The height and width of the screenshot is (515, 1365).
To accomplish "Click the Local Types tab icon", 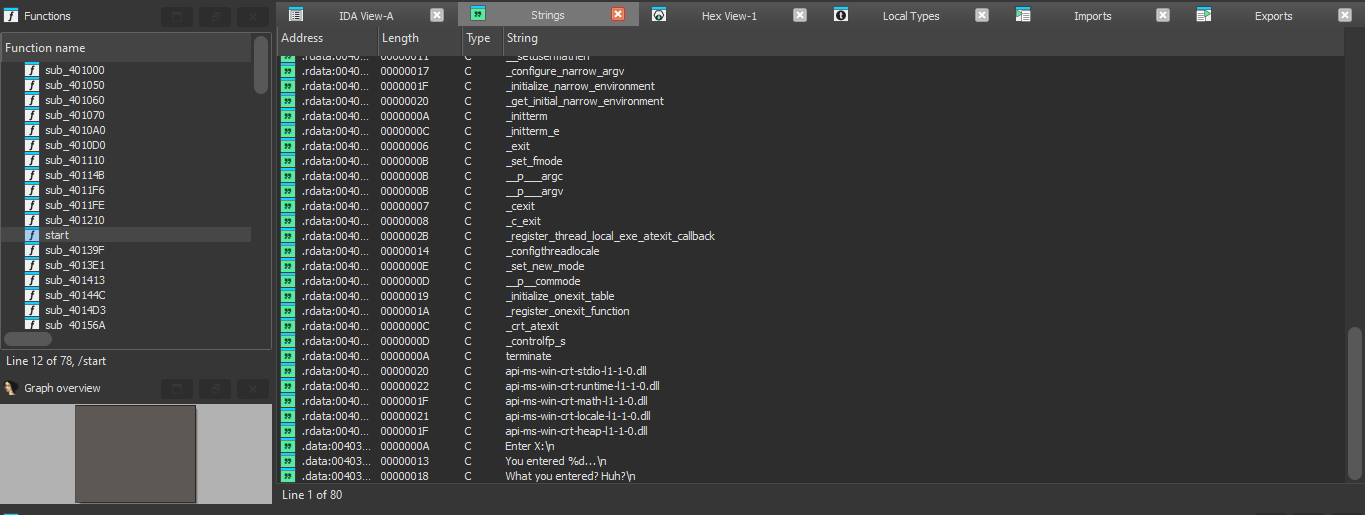I will [x=841, y=15].
